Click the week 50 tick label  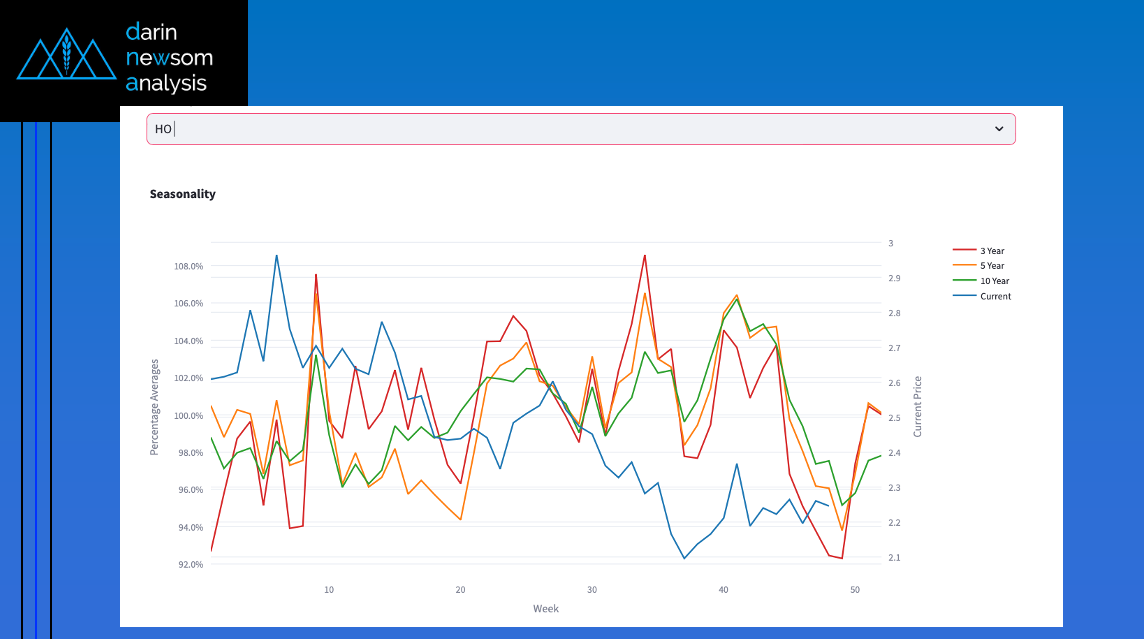pos(854,590)
